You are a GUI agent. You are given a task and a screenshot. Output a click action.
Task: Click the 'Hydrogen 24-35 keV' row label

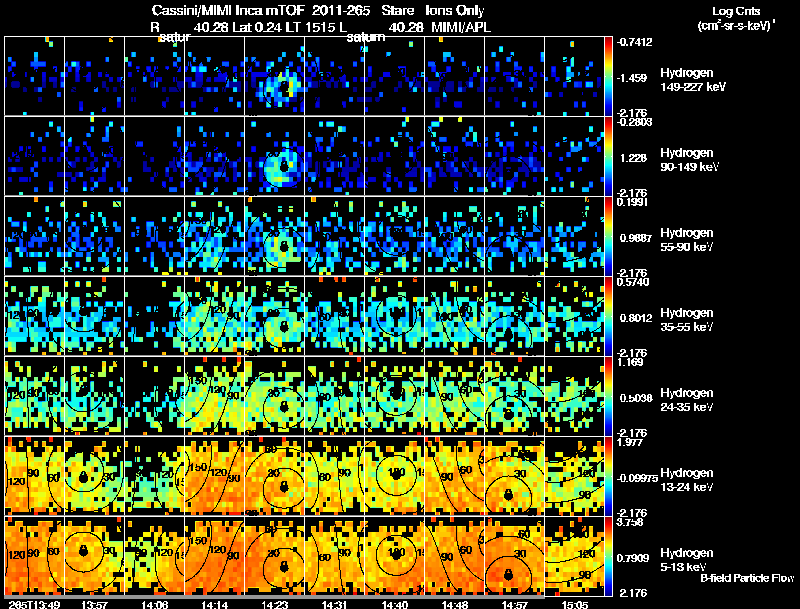[x=687, y=400]
